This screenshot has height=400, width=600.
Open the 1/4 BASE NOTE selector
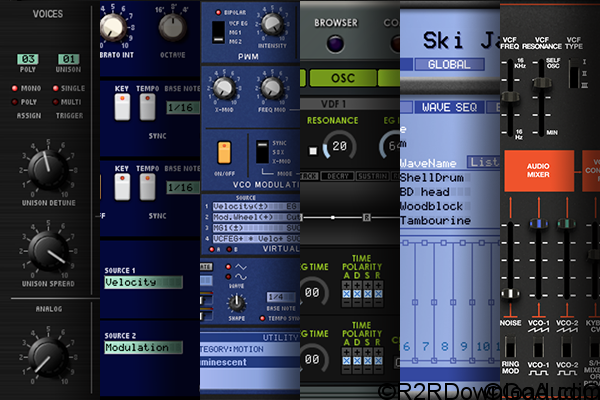281,297
